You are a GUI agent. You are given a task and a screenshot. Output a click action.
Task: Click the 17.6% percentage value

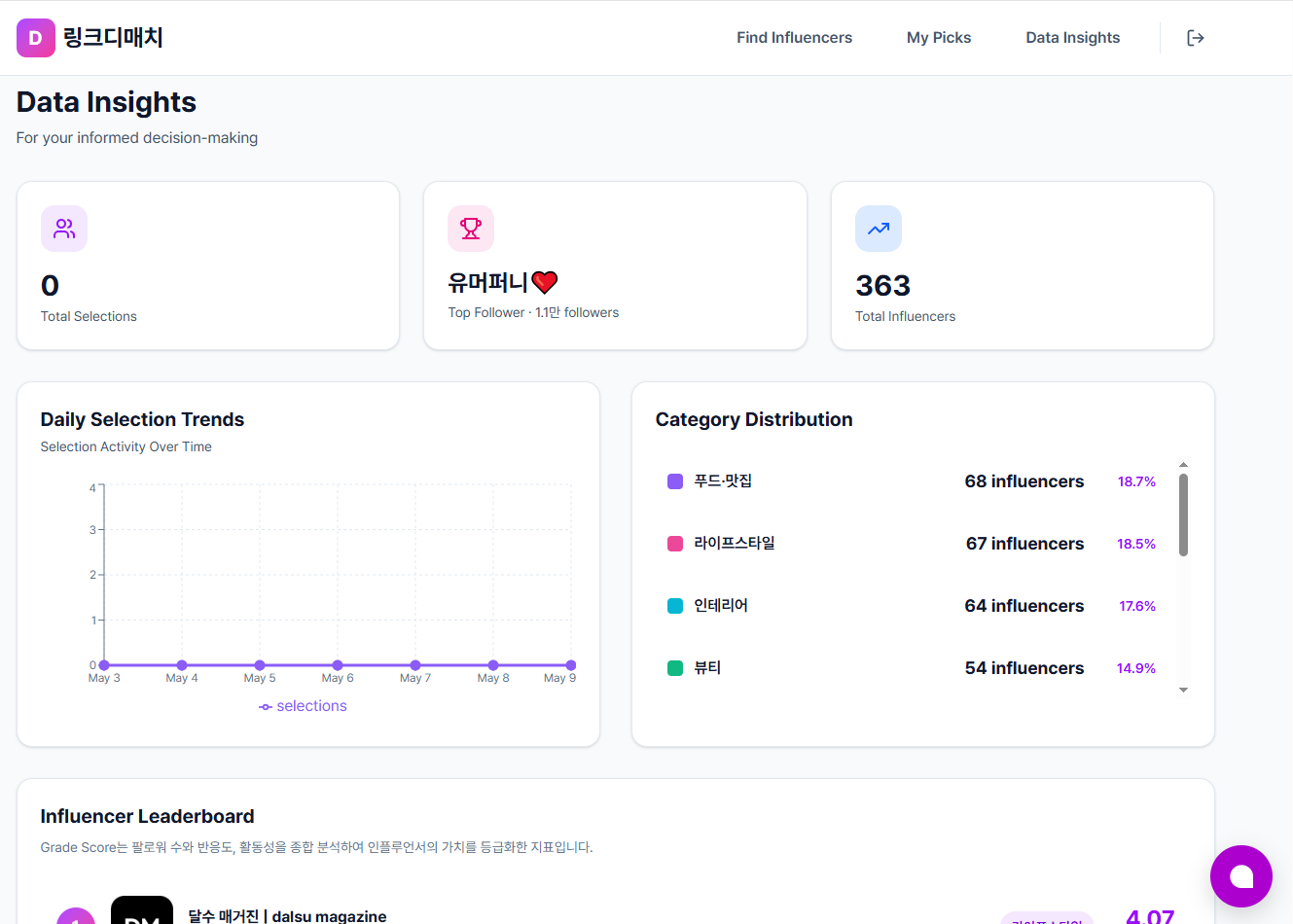tap(1137, 606)
